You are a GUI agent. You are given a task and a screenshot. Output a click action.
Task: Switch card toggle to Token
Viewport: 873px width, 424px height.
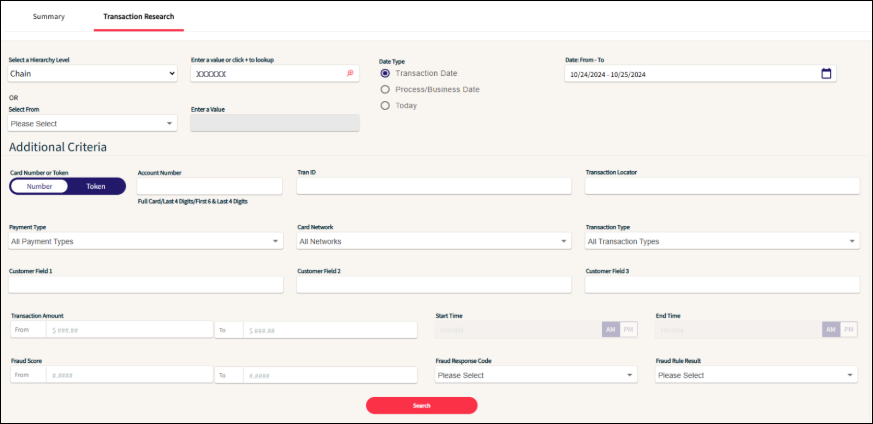(x=96, y=186)
